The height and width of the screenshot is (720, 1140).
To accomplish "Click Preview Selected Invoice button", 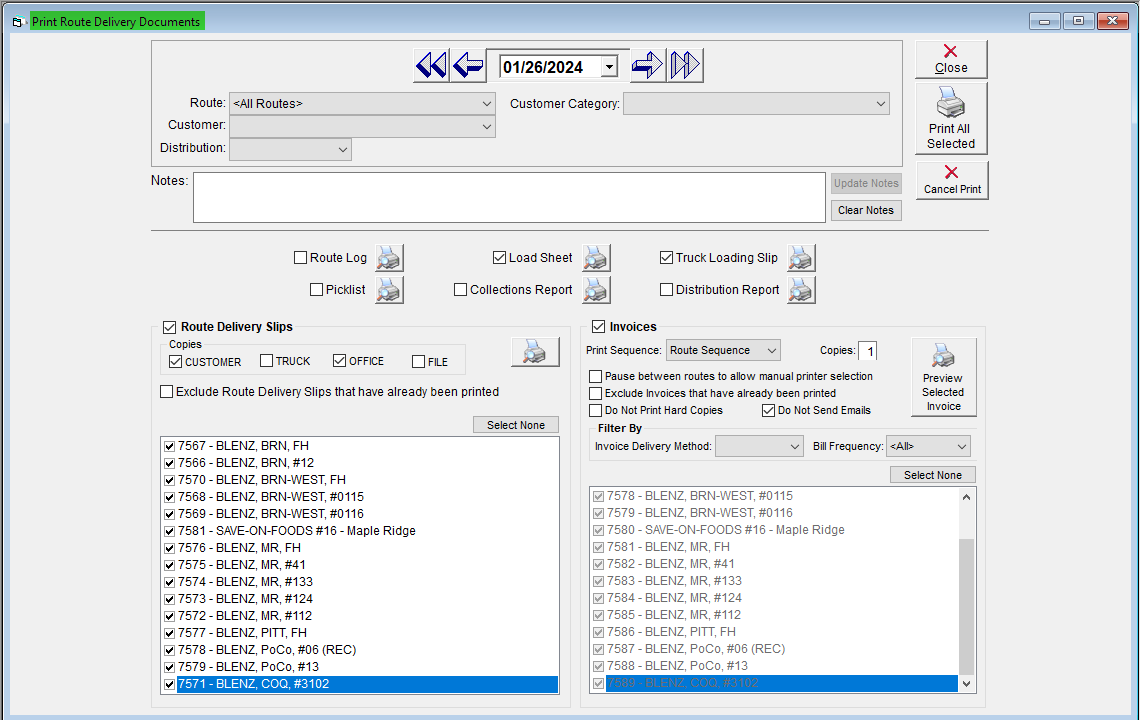I will [943, 377].
